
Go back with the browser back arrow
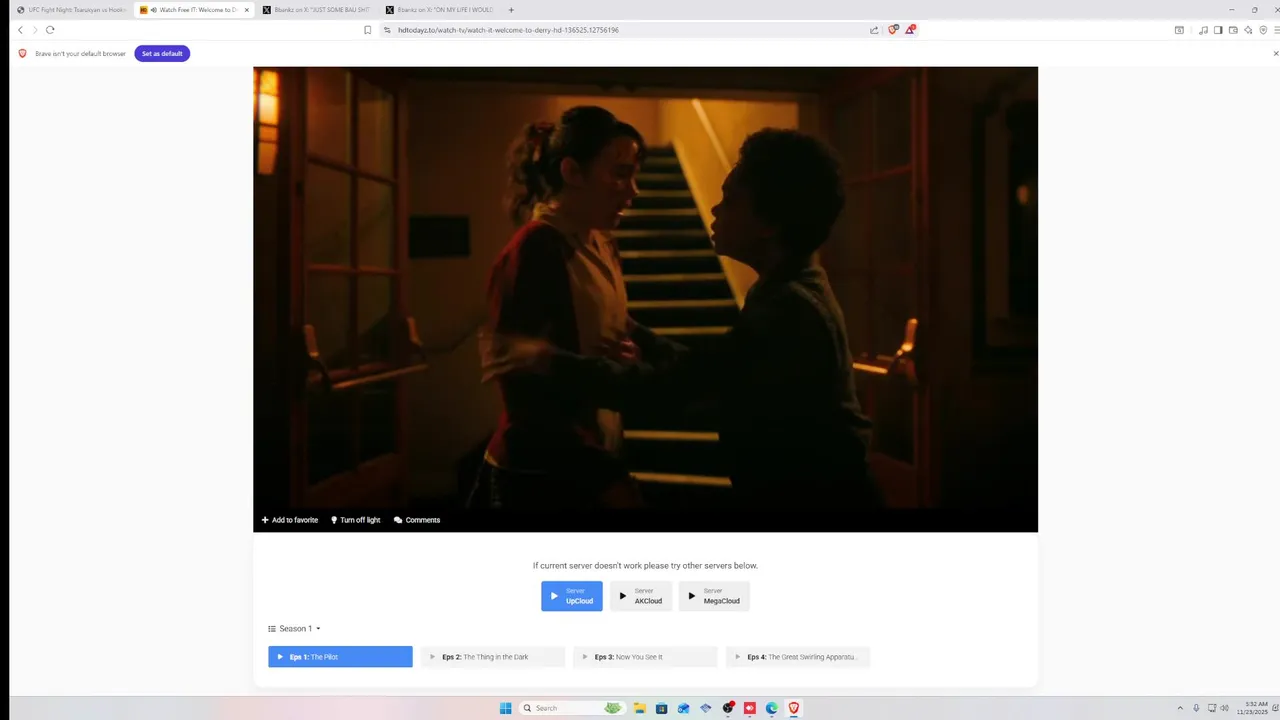click(20, 30)
